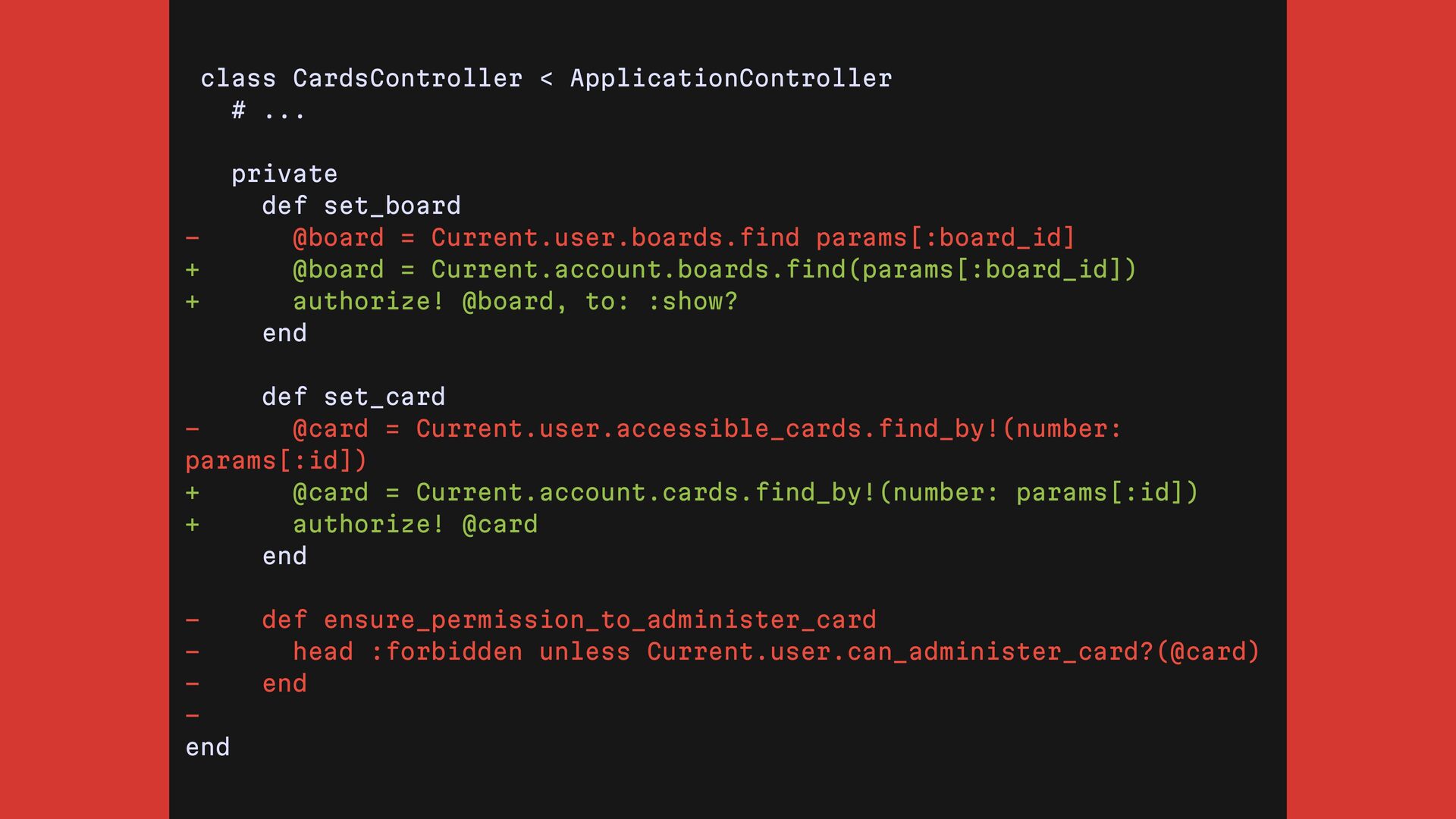The height and width of the screenshot is (819, 1456).
Task: Select the green "authorize! @card" line
Action: tap(415, 525)
